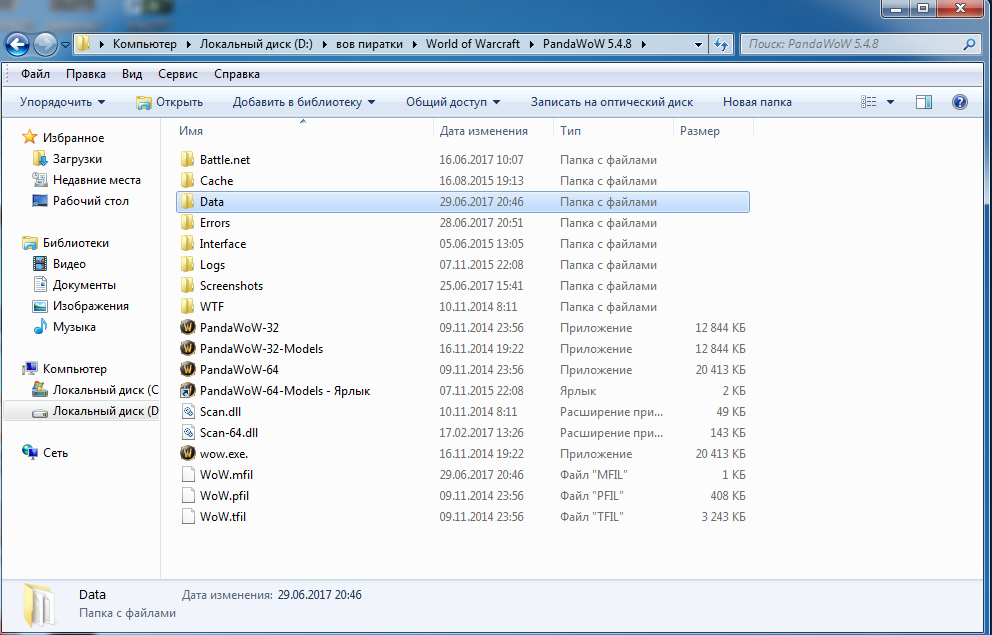
Task: Click the wow.exe application icon
Action: 187,454
